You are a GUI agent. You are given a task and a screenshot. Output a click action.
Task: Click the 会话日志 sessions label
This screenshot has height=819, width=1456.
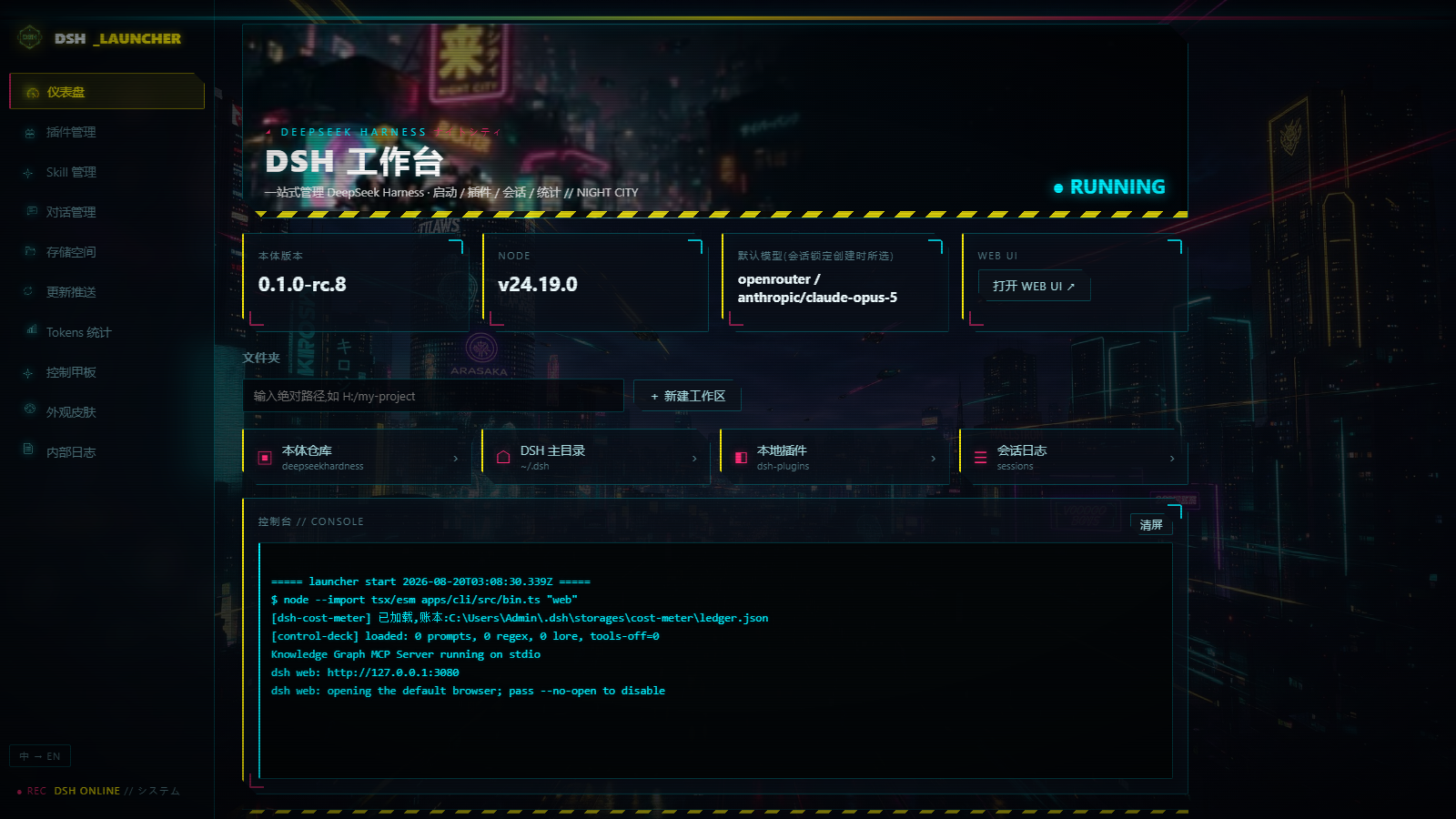click(x=1015, y=466)
